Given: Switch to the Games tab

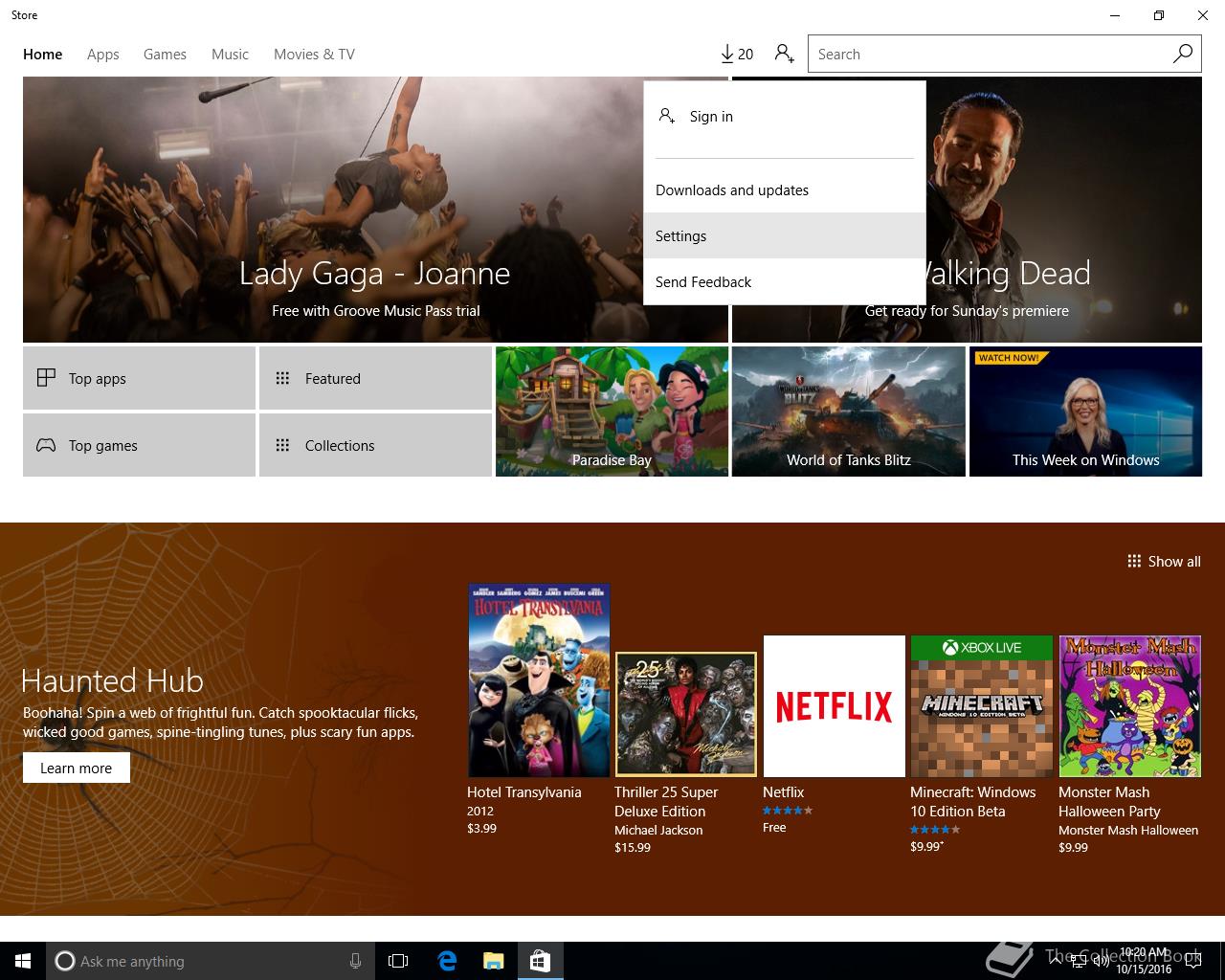Looking at the screenshot, I should pos(165,55).
